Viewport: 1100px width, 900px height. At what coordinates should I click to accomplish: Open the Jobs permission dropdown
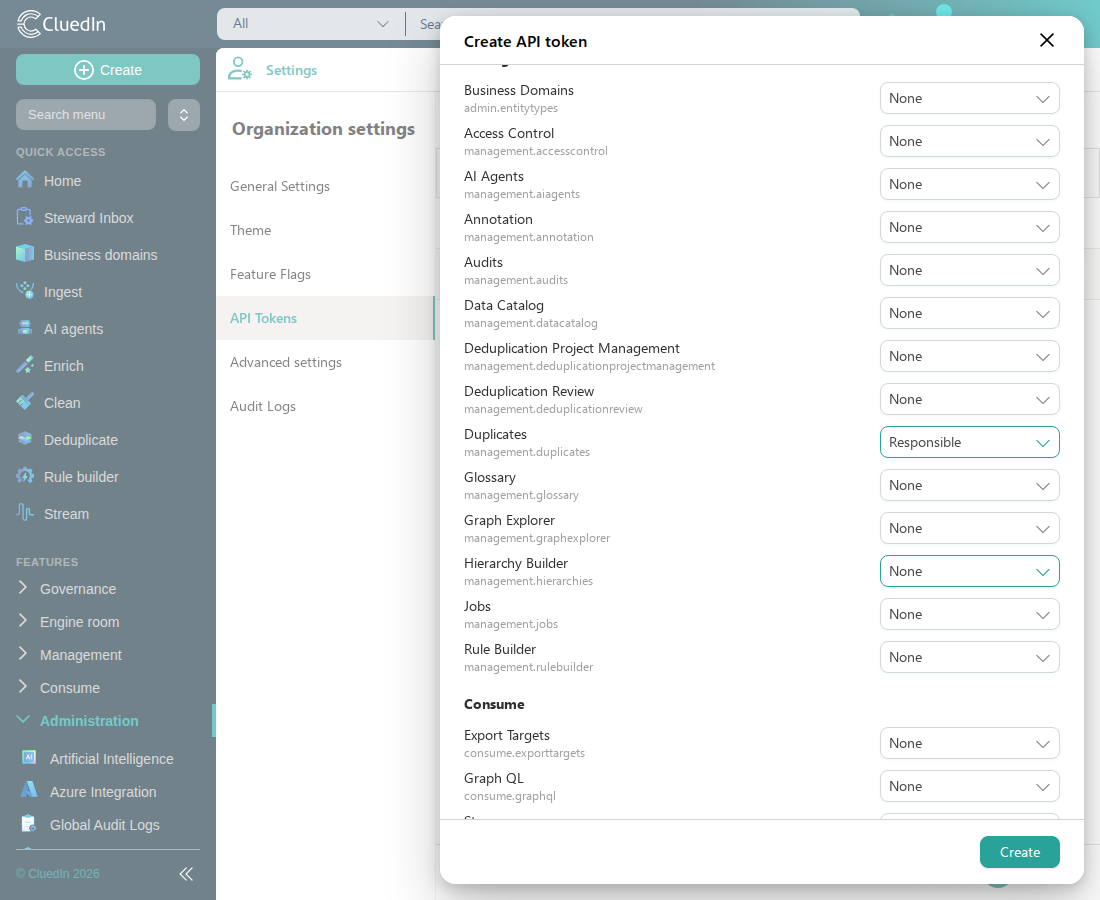point(970,614)
